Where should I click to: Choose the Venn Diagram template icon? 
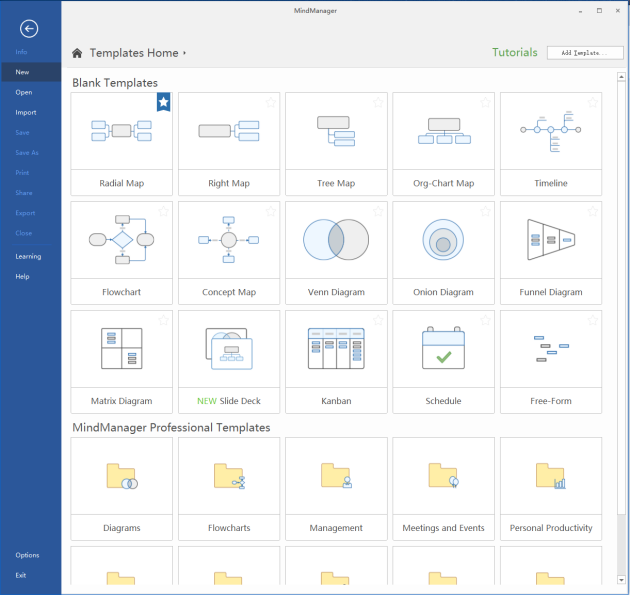point(336,239)
